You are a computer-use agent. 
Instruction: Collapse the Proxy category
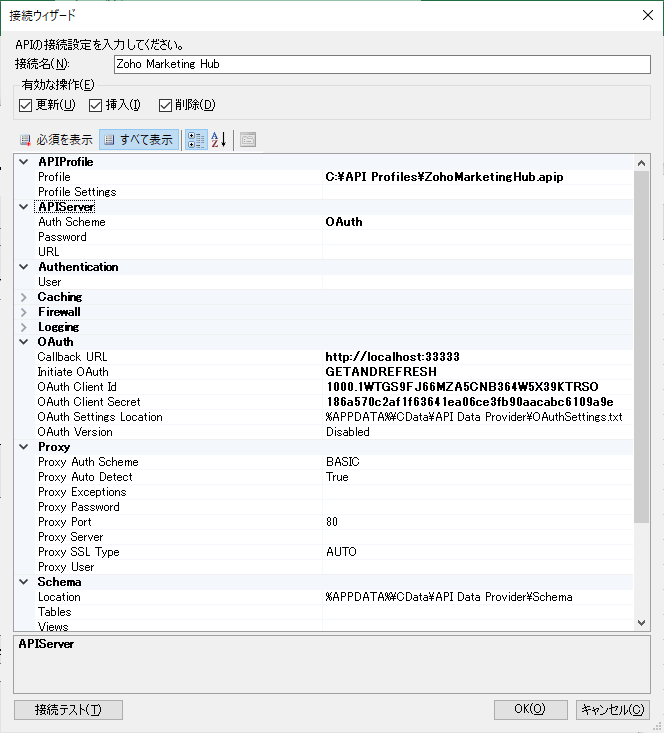(24, 447)
